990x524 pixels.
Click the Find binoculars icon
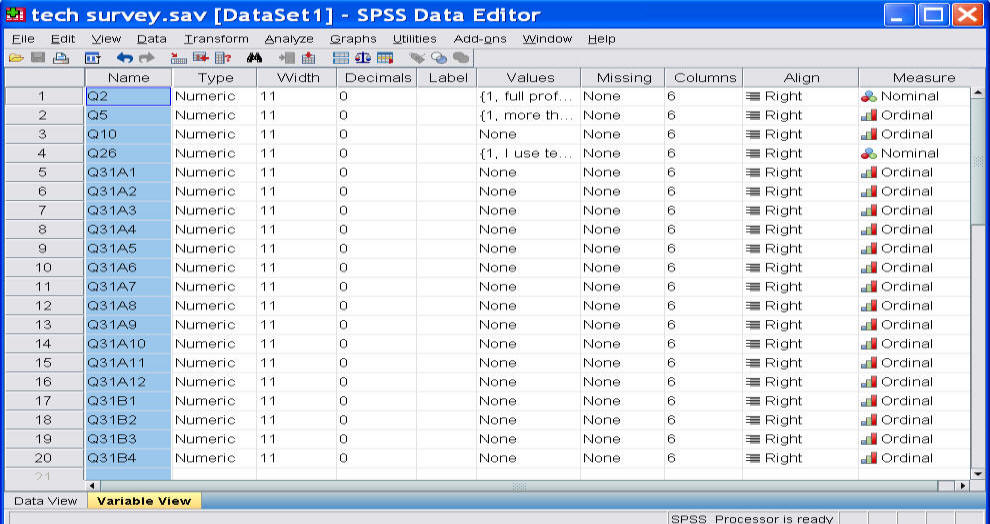point(256,58)
